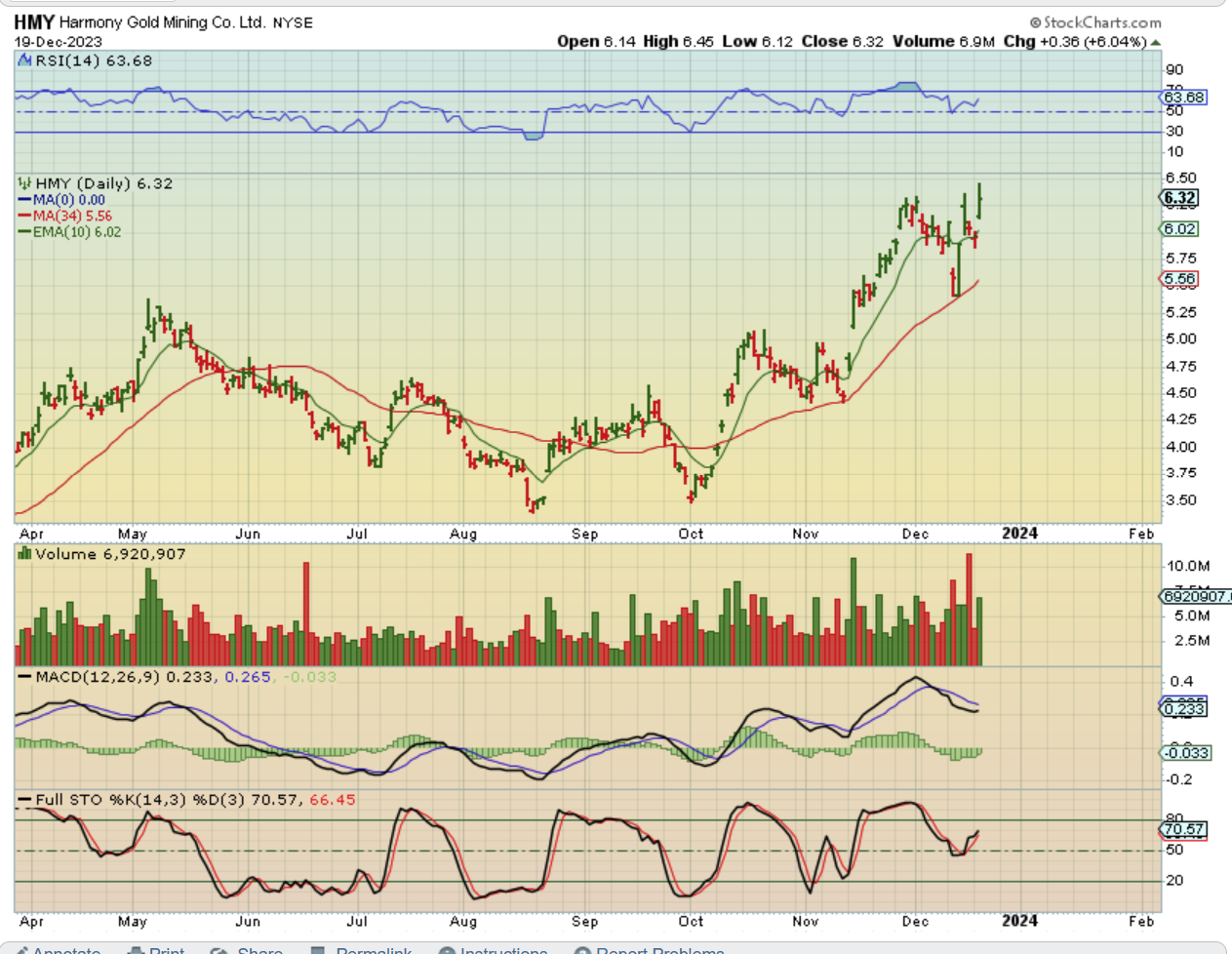Screen dimensions: 1232x954
Task: Click the 5.56 MA axis value box
Action: [1179, 279]
